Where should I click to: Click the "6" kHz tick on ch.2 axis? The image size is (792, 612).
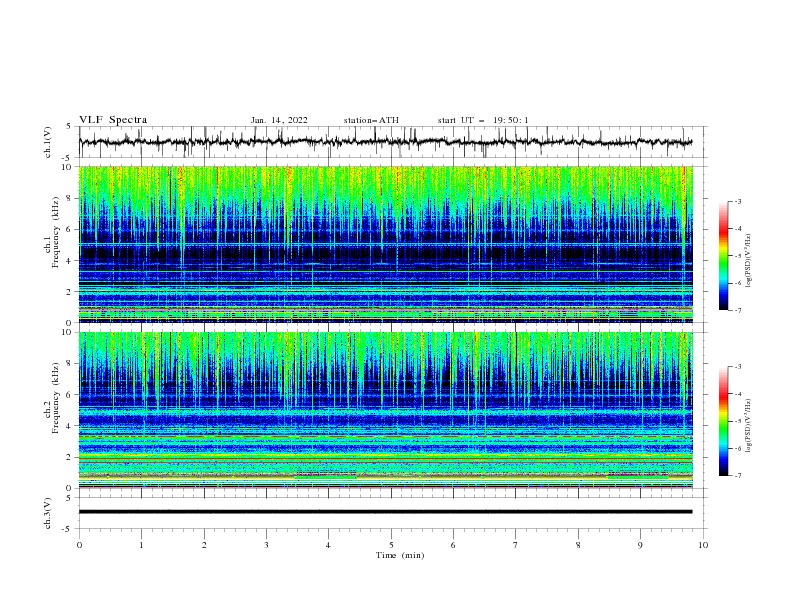point(70,395)
